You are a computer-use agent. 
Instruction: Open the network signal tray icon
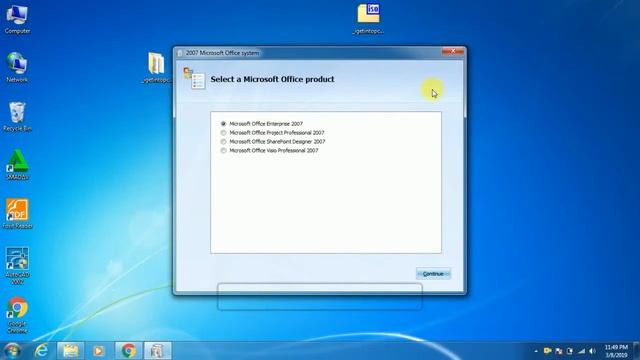tap(581, 351)
